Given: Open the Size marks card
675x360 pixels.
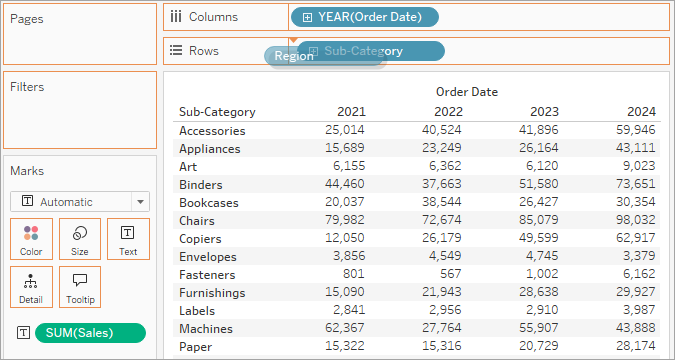Looking at the screenshot, I should pos(80,239).
